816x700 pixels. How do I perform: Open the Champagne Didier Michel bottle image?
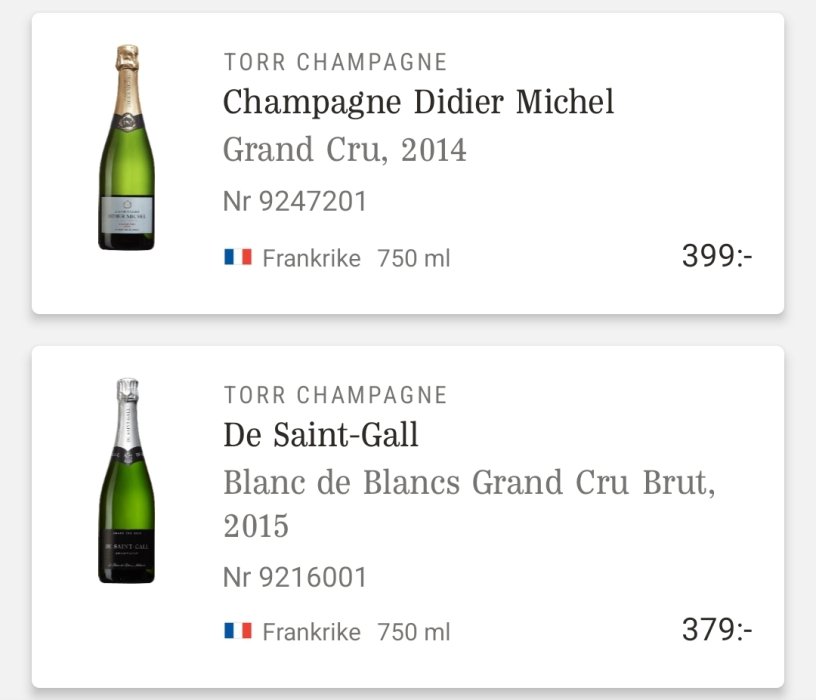coord(127,147)
